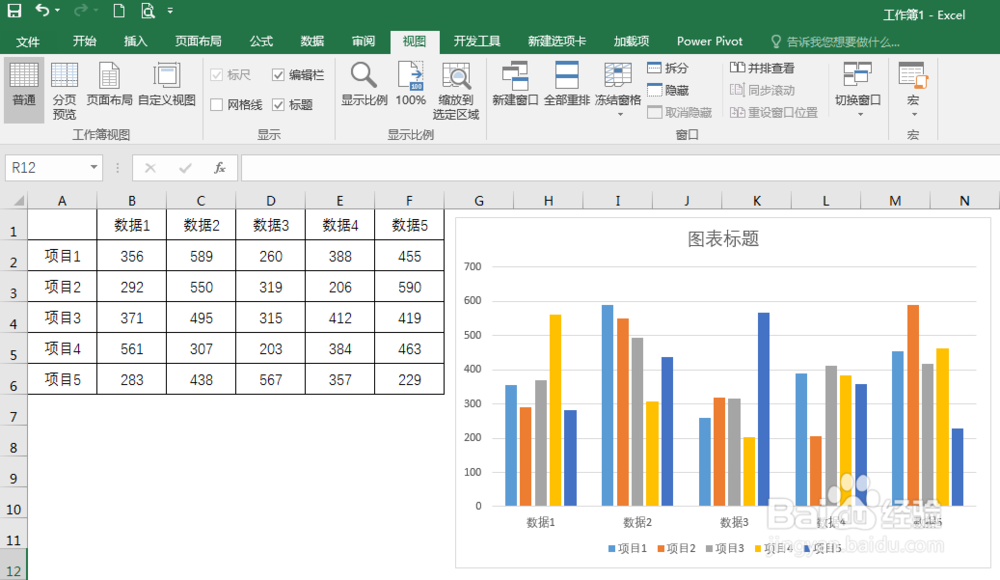Click the chart title 图表标题
Image resolution: width=1000 pixels, height=580 pixels.
pyautogui.click(x=723, y=239)
